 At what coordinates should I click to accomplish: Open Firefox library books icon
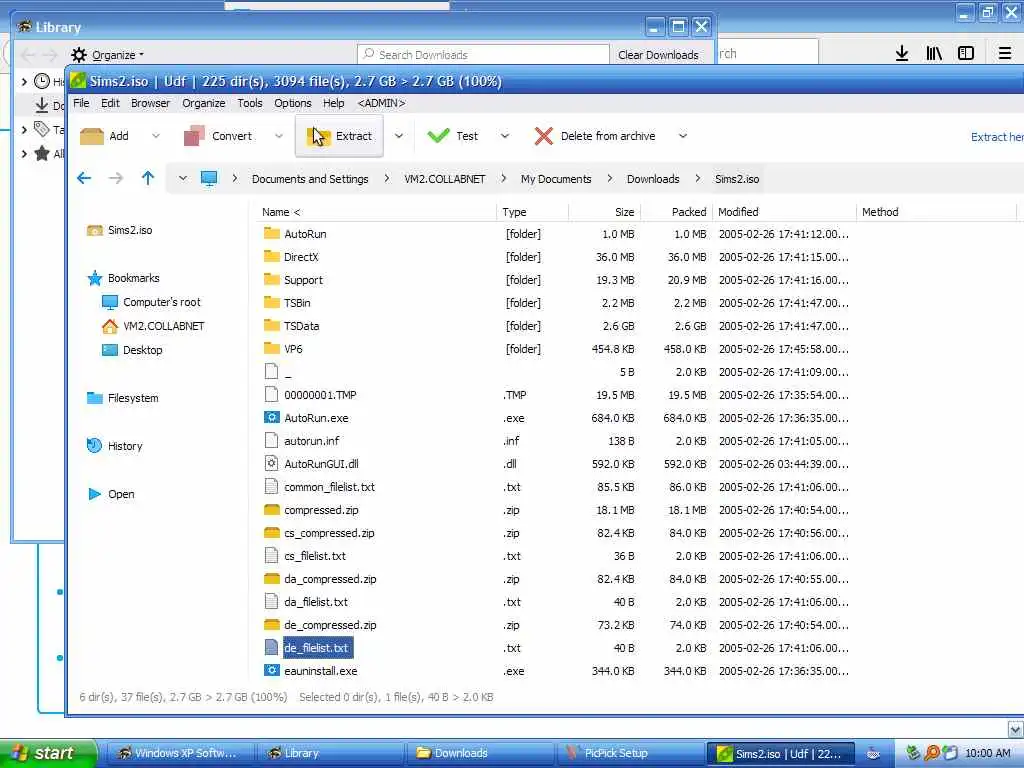pyautogui.click(x=934, y=54)
